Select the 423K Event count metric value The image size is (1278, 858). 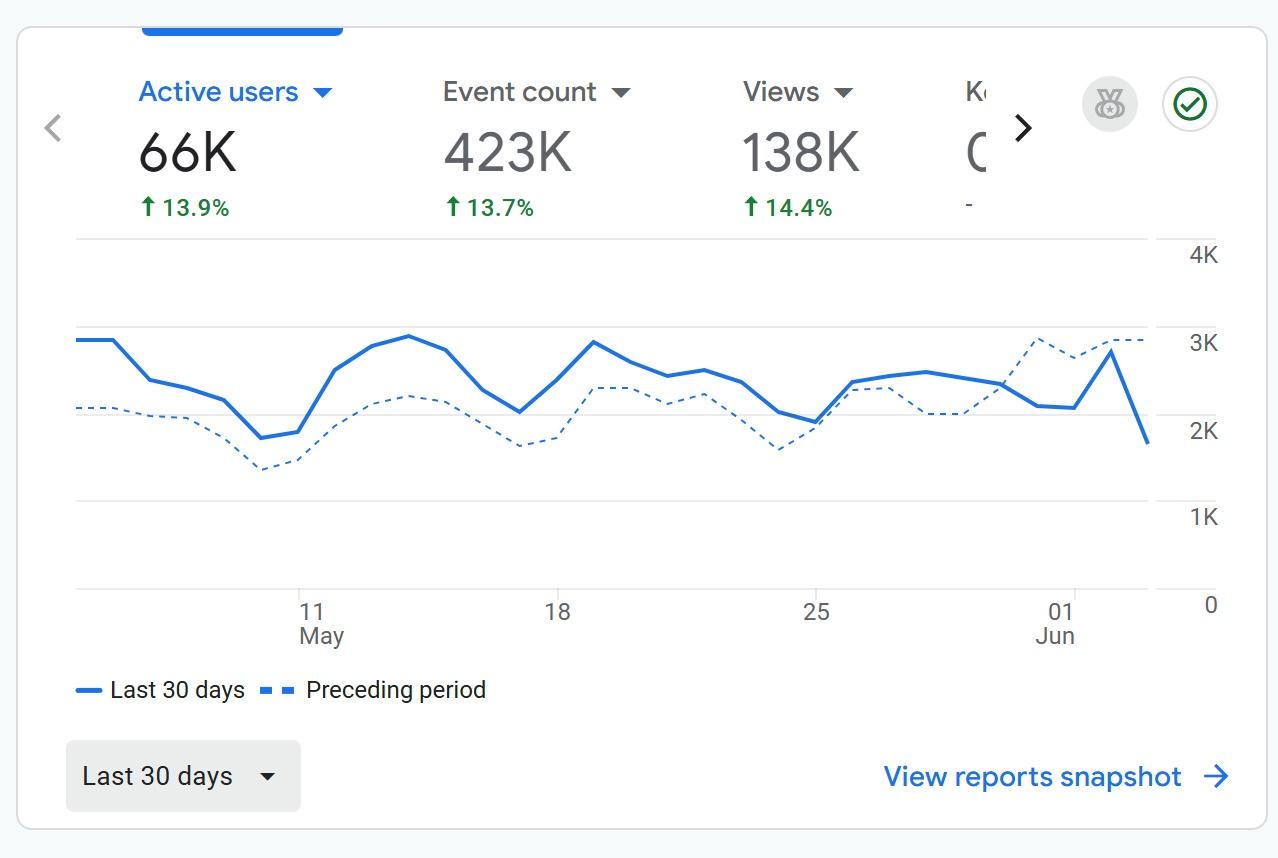[507, 153]
